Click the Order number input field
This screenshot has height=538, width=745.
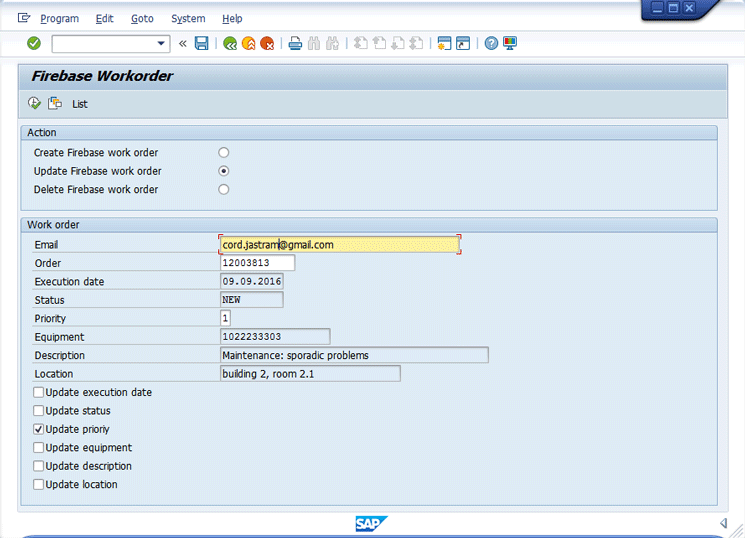tap(258, 263)
